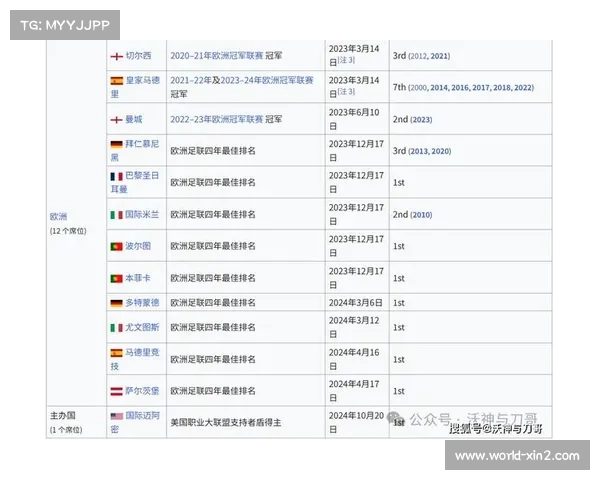Screen dimensions: 600x480
Task: Open the 国际米兰 team link
Action: pyautogui.click(x=142, y=214)
